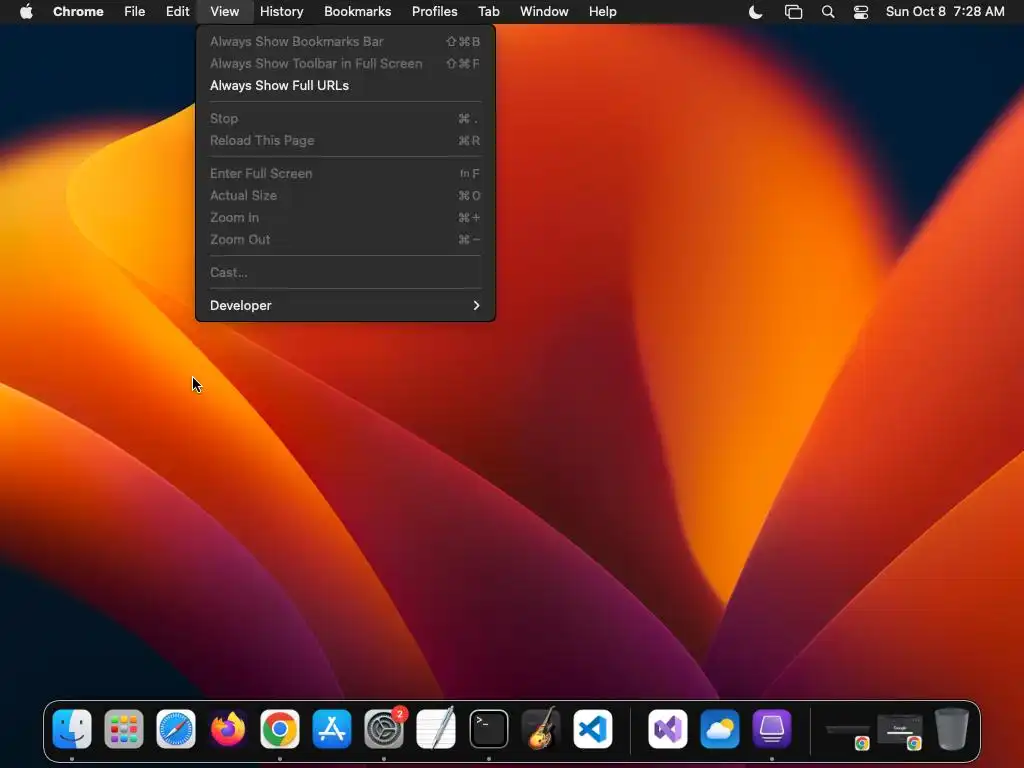This screenshot has height=768, width=1024.
Task: Launch Safari from the Dock
Action: coord(176,729)
